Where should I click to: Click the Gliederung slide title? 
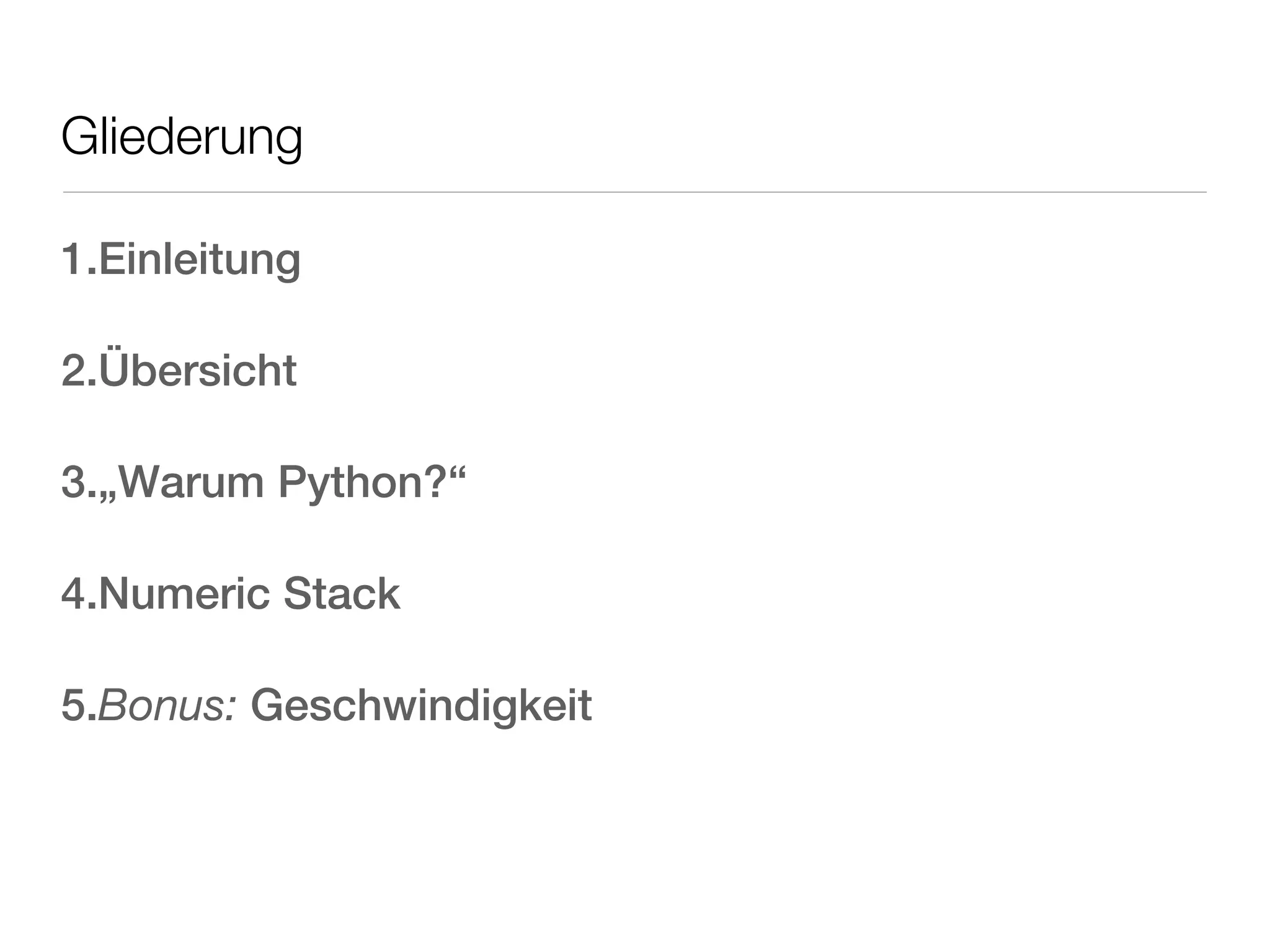click(182, 138)
